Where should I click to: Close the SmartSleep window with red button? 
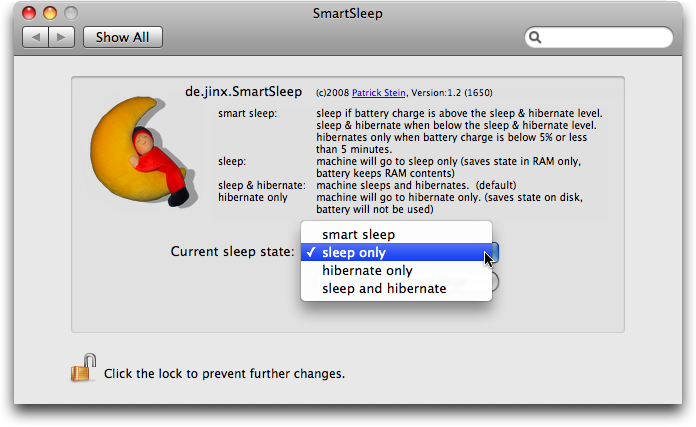29,13
